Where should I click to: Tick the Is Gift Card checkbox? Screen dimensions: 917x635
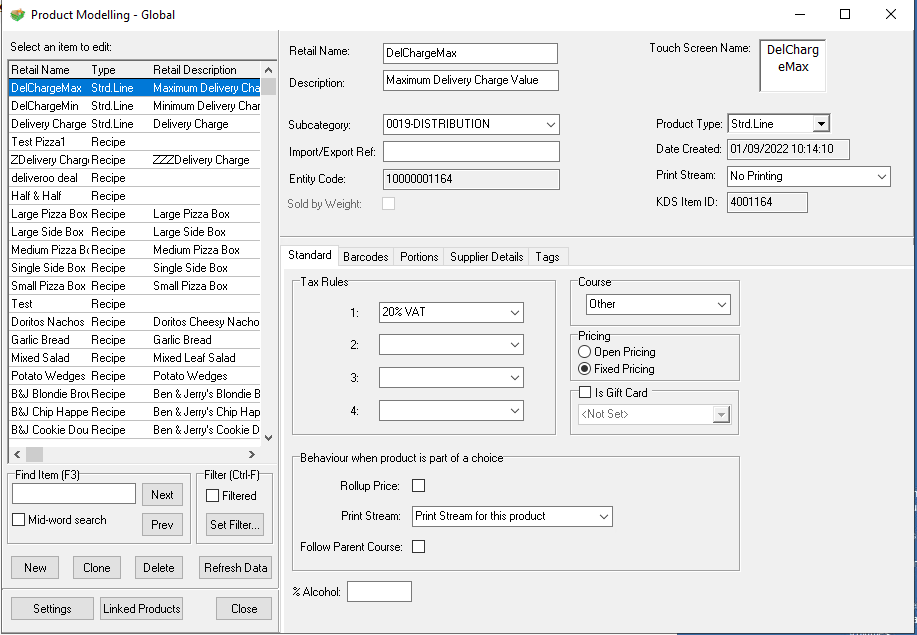[586, 393]
